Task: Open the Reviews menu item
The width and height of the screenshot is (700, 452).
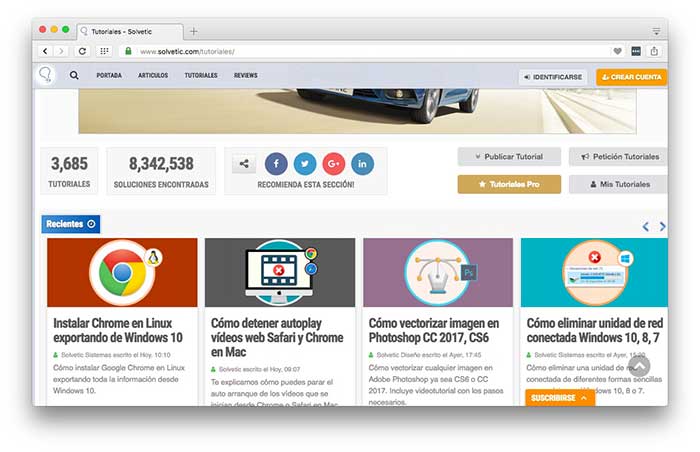Action: 246,75
